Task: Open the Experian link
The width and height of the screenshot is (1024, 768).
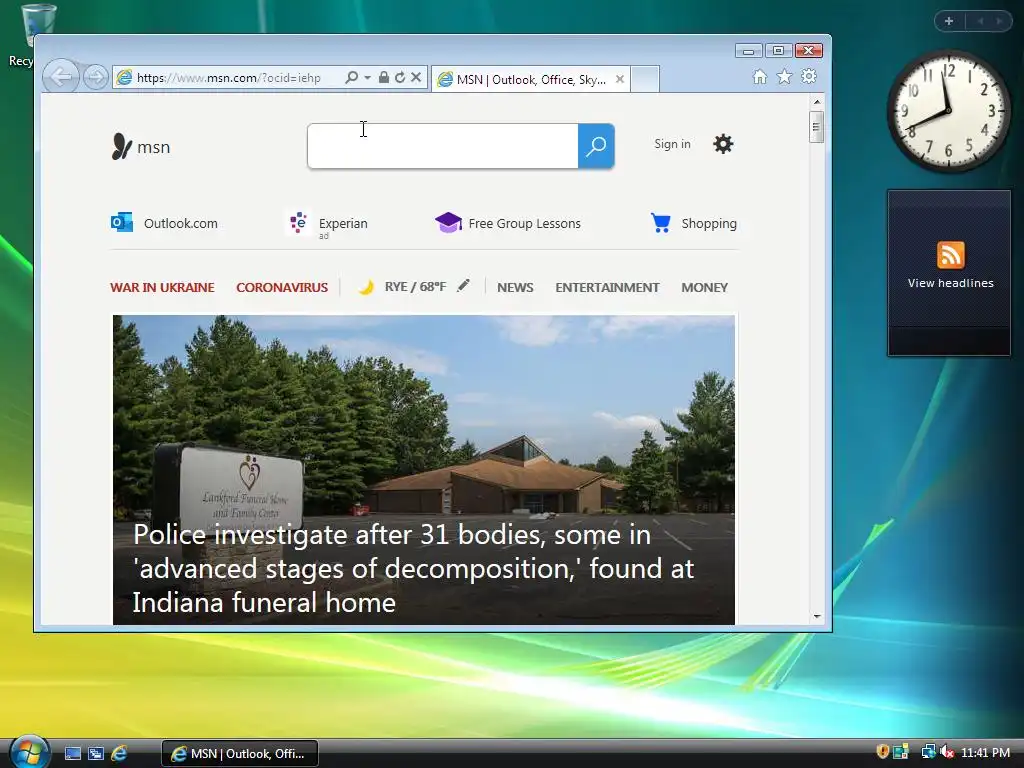Action: coord(343,223)
